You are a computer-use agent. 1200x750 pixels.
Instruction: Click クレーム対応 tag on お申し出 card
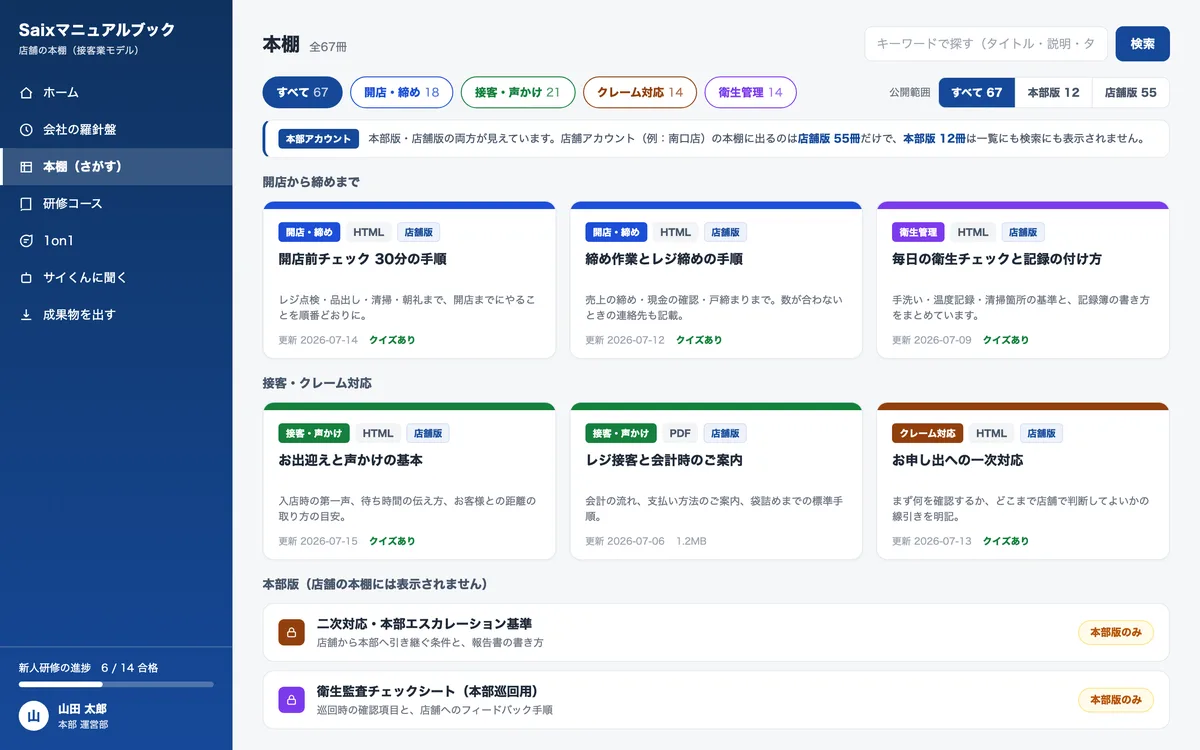point(927,433)
